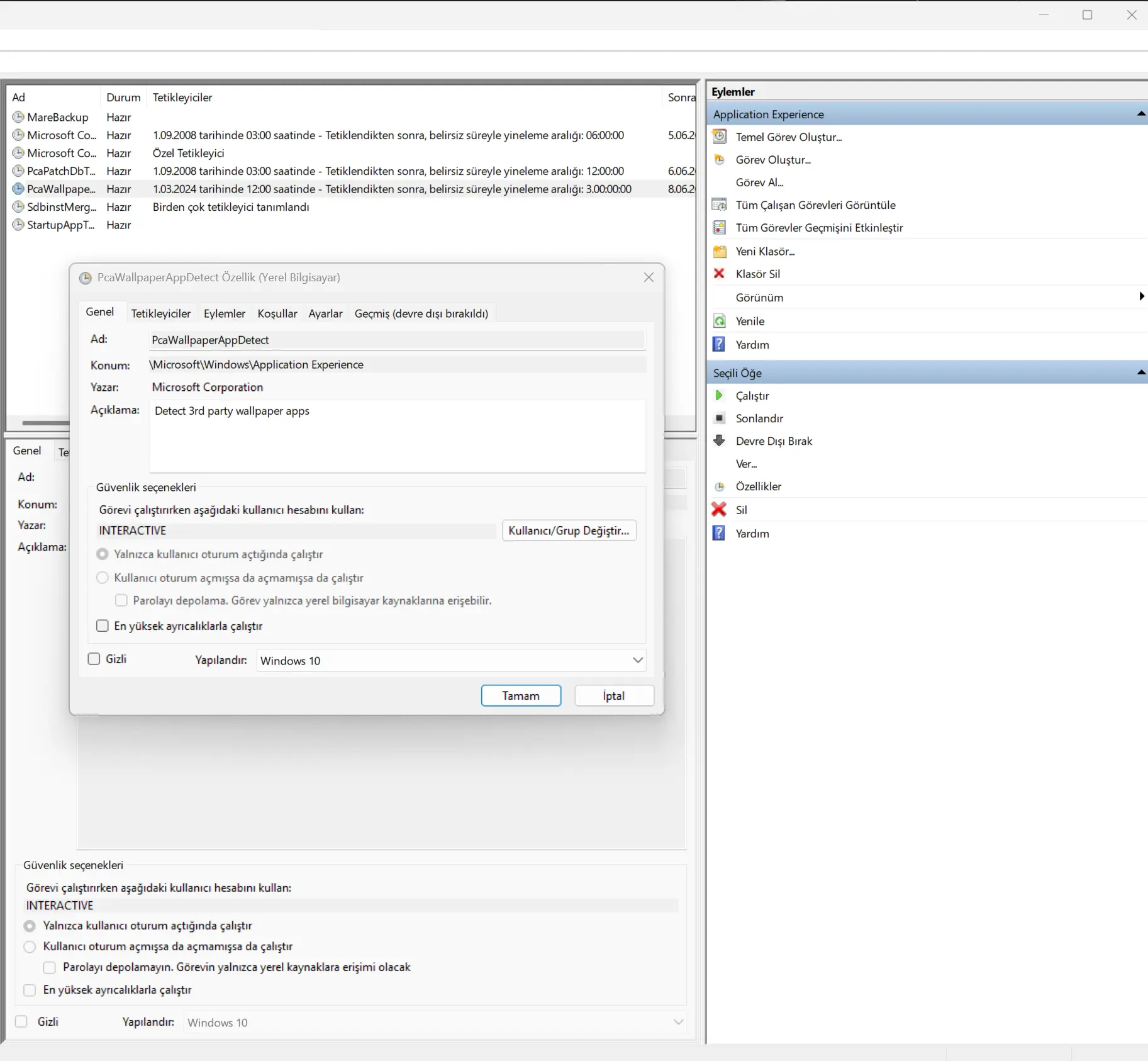This screenshot has width=1148, height=1061.
Task: Click the Yeni Klasör folder icon
Action: pos(720,251)
